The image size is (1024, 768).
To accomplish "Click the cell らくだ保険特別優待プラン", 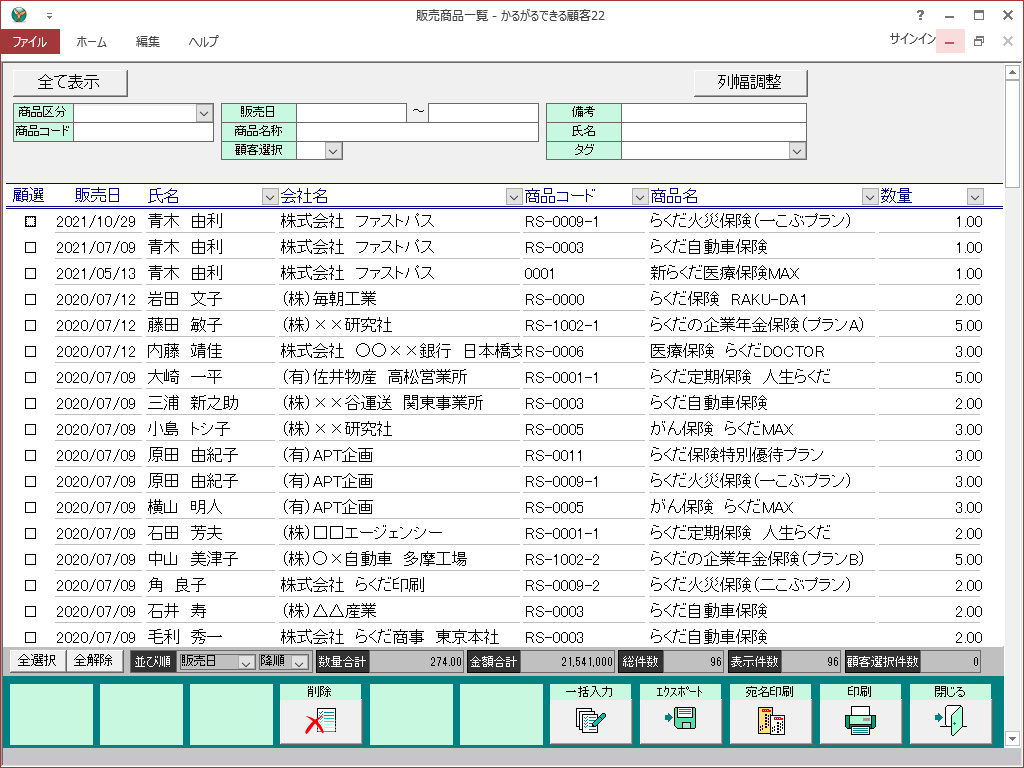I will [737, 455].
